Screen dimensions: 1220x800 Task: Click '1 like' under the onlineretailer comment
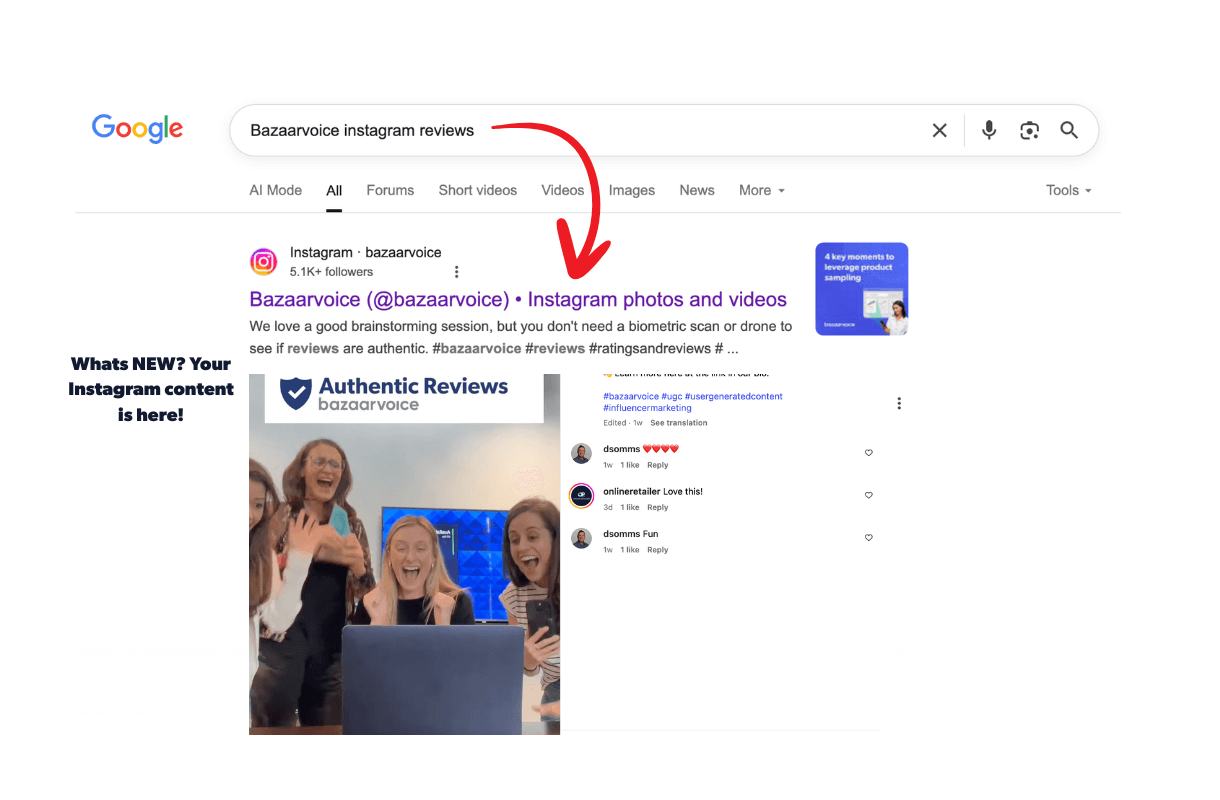pyautogui.click(x=630, y=507)
